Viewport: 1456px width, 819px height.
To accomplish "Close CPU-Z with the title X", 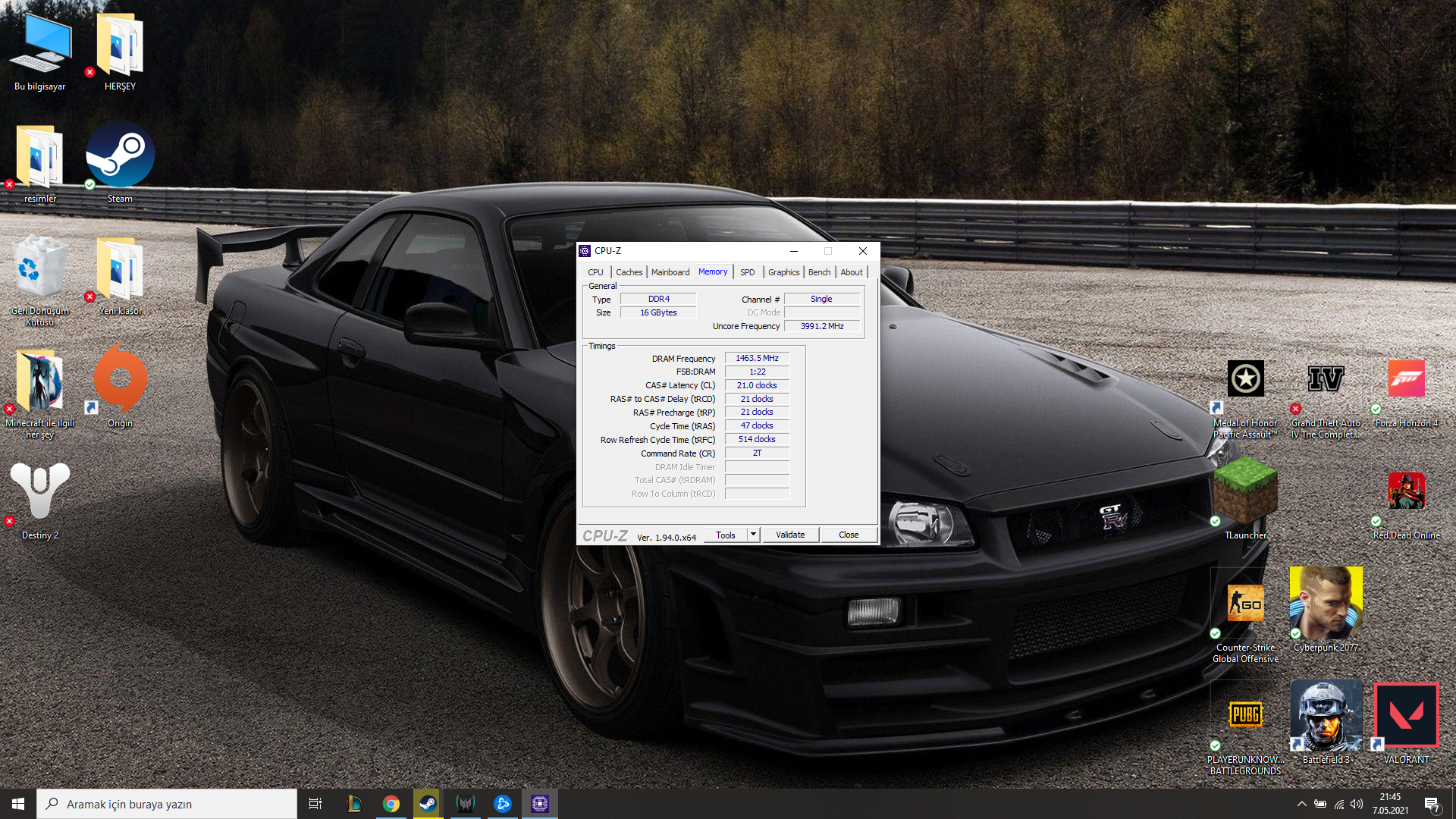I will click(862, 251).
